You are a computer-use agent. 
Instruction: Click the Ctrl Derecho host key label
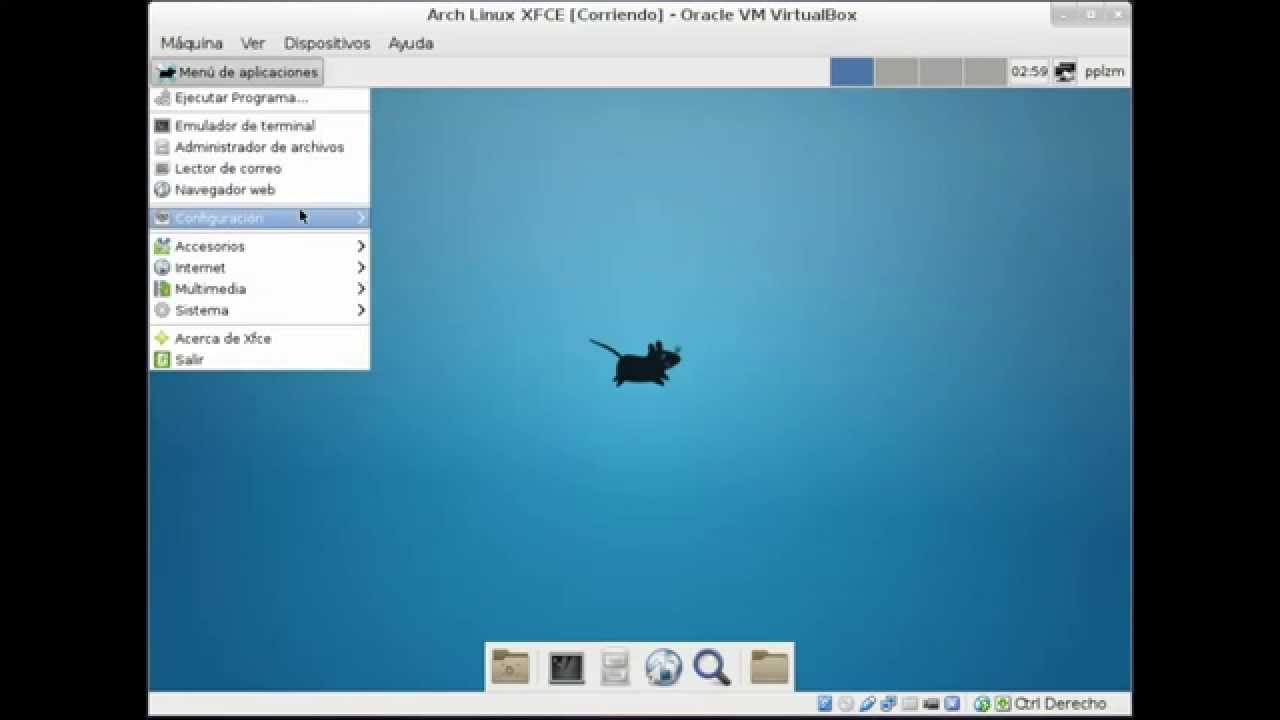pos(1061,704)
